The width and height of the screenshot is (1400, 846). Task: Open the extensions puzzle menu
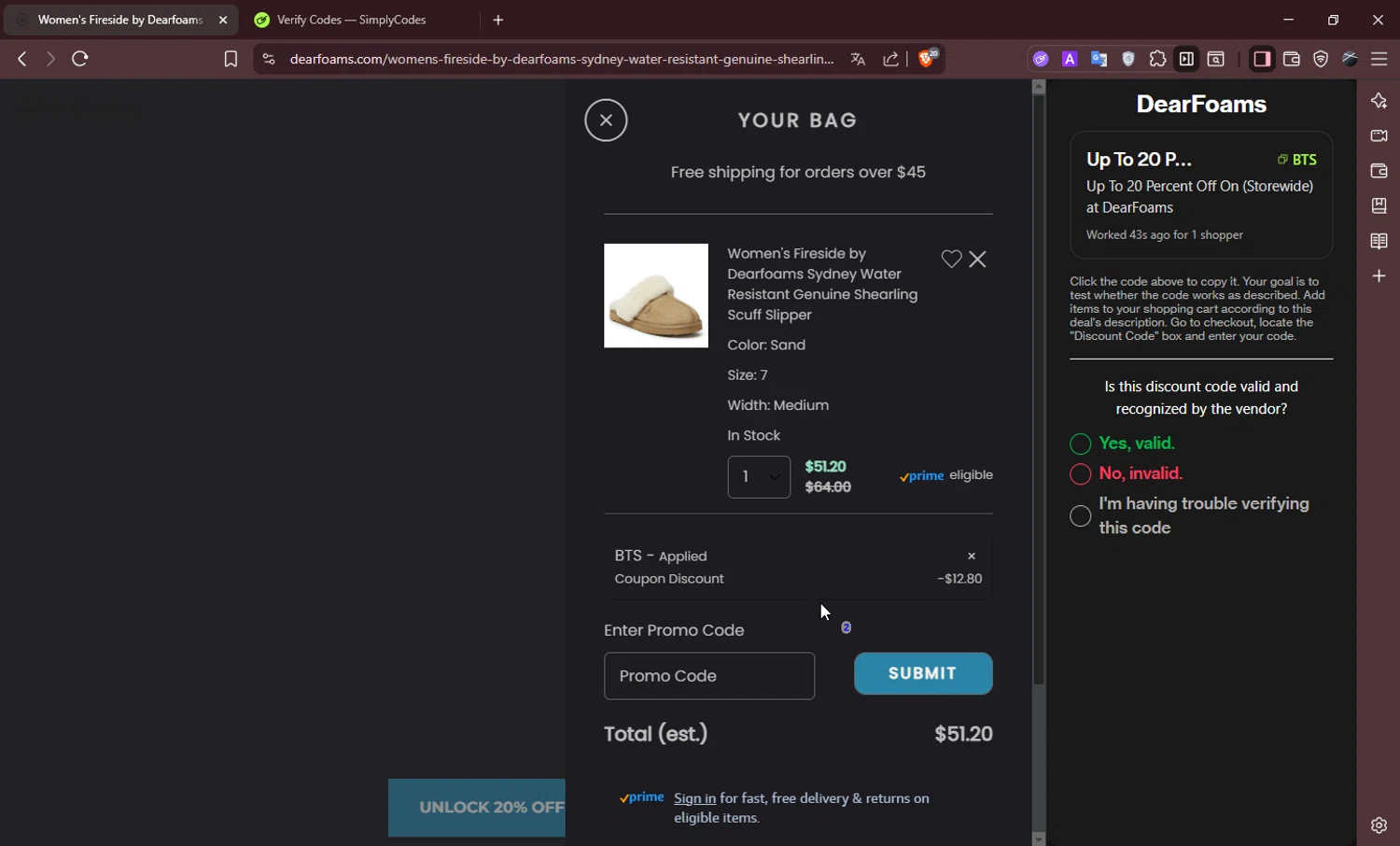[1157, 59]
